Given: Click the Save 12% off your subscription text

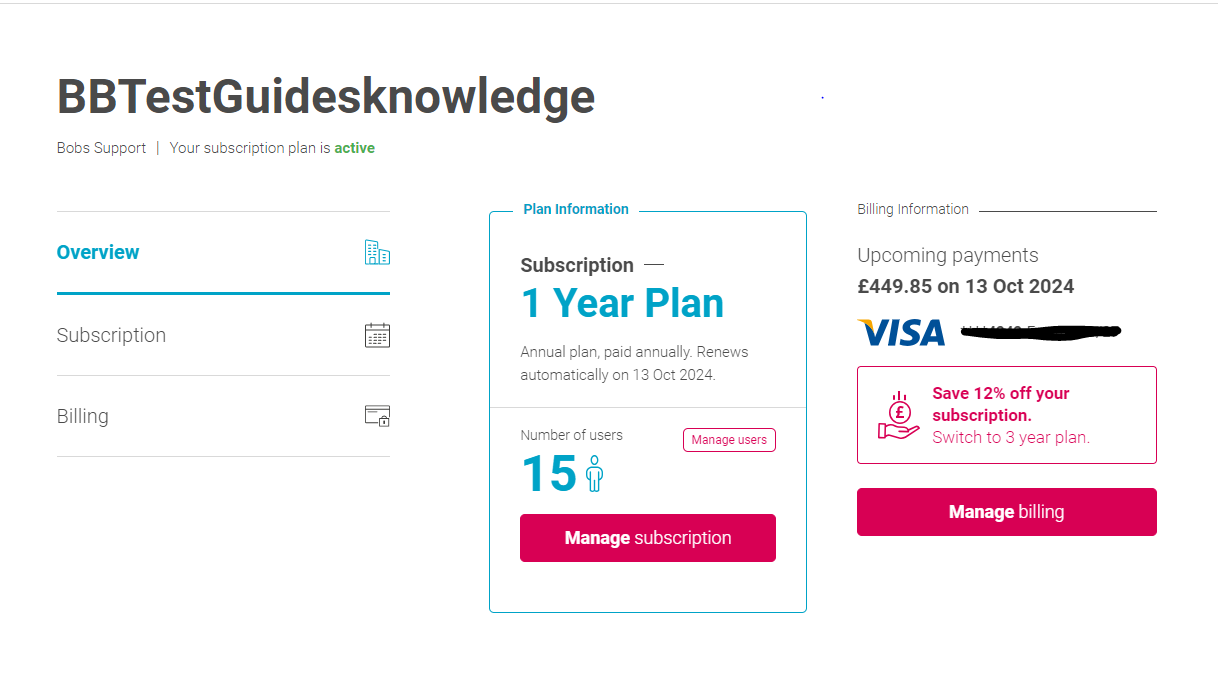Looking at the screenshot, I should [1001, 404].
